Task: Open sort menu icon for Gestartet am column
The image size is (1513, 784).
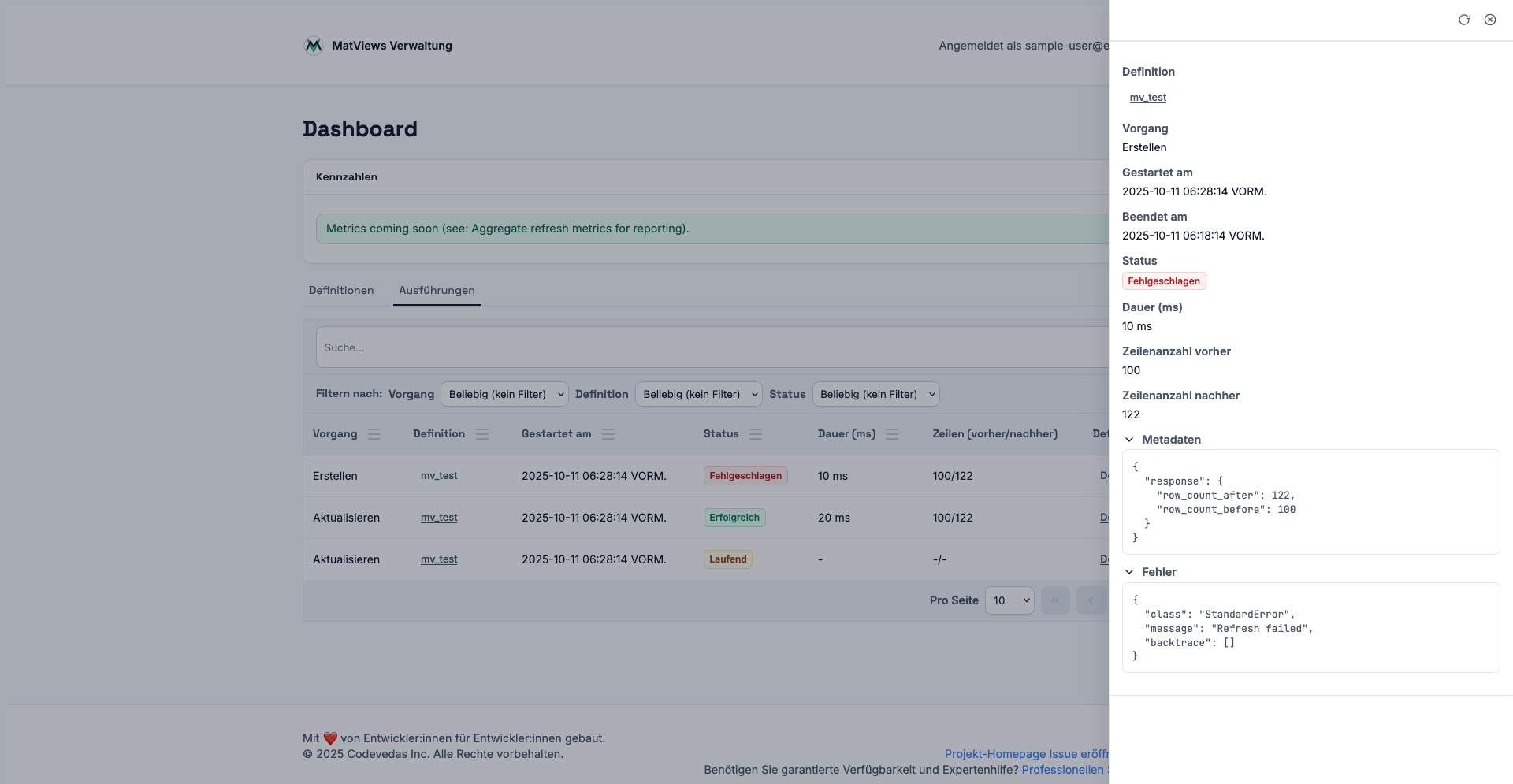Action: click(x=608, y=434)
